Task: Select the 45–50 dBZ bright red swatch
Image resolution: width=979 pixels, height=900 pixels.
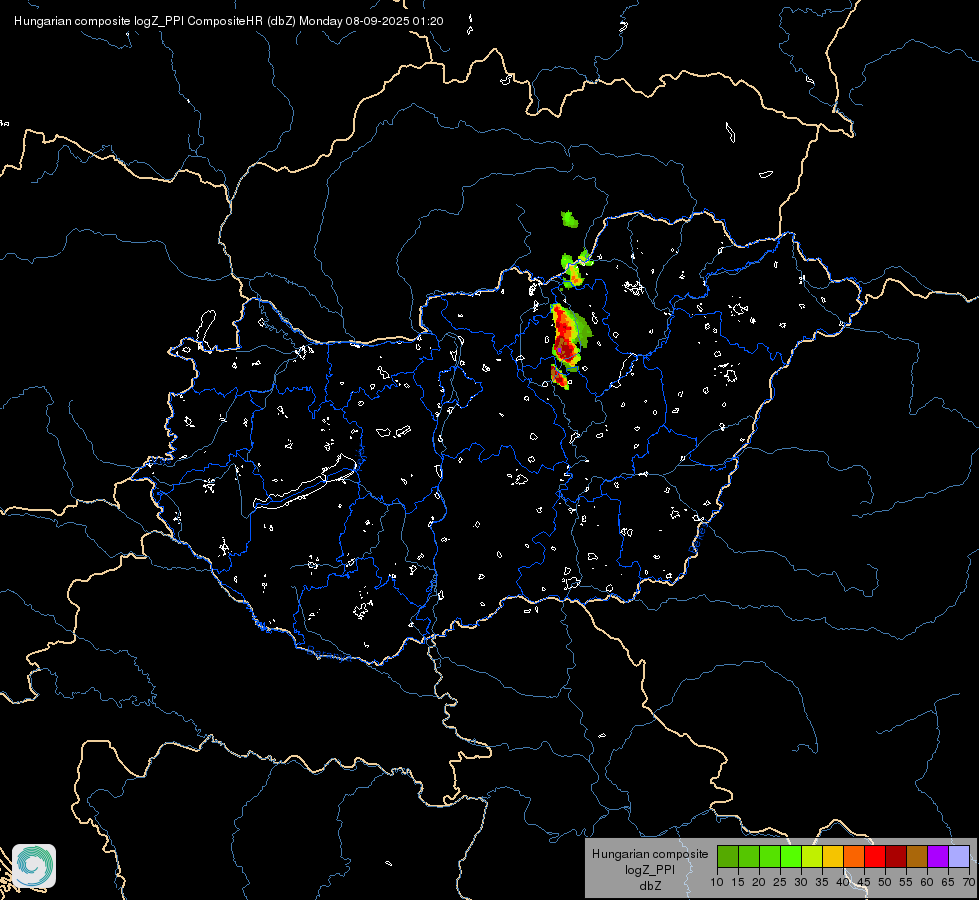Action: 875,857
